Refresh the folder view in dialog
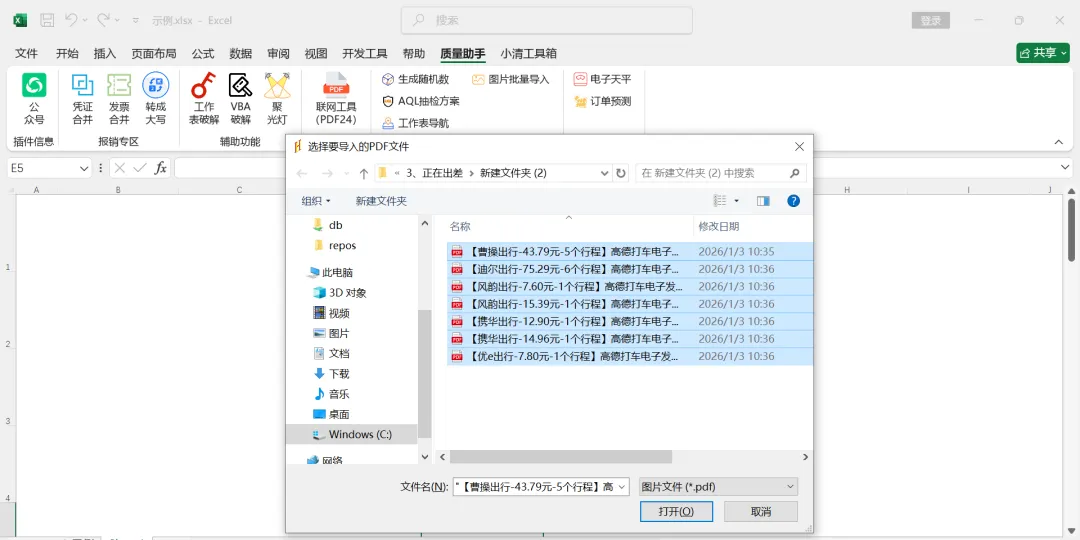 [x=621, y=174]
